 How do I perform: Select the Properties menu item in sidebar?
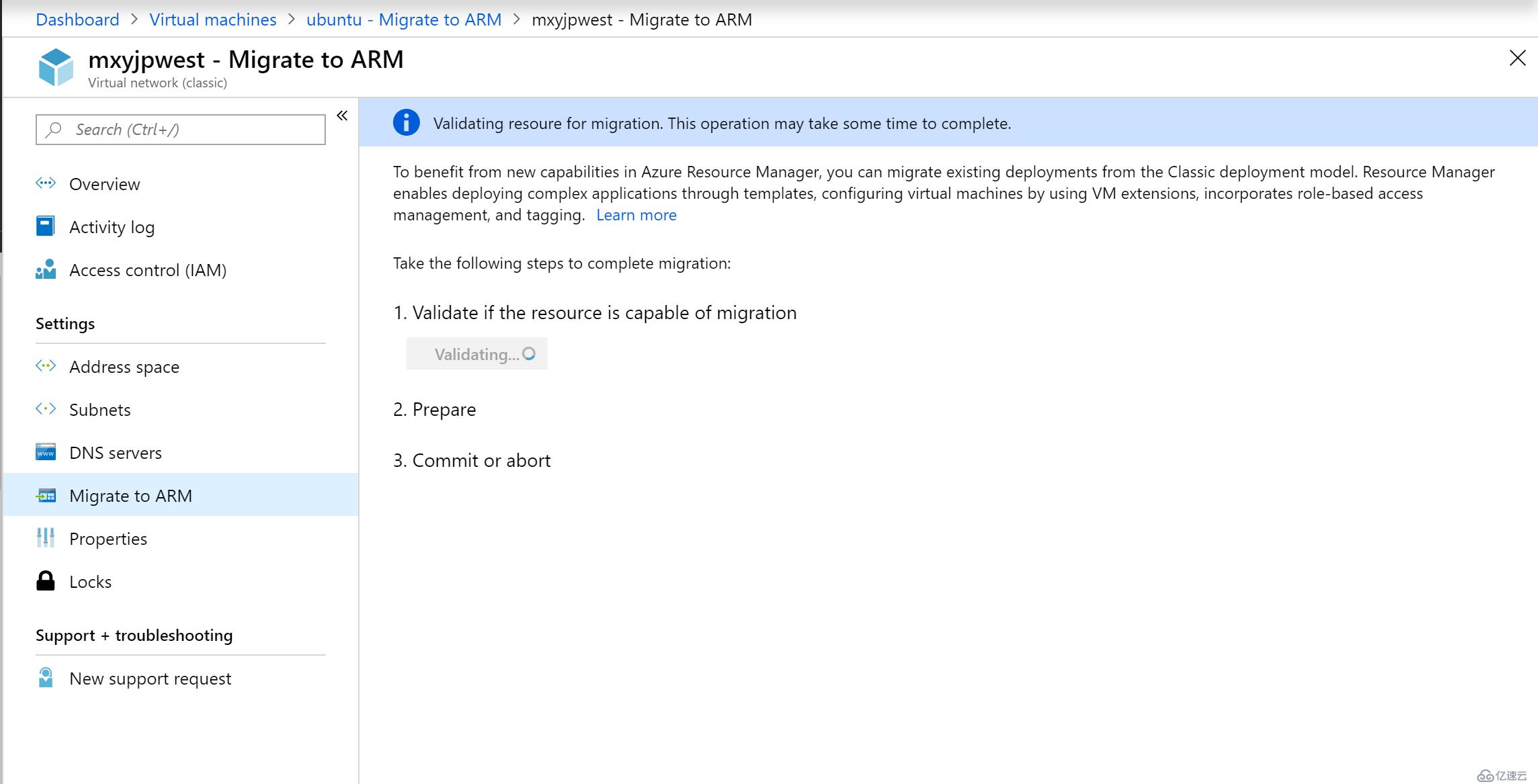pyautogui.click(x=108, y=538)
